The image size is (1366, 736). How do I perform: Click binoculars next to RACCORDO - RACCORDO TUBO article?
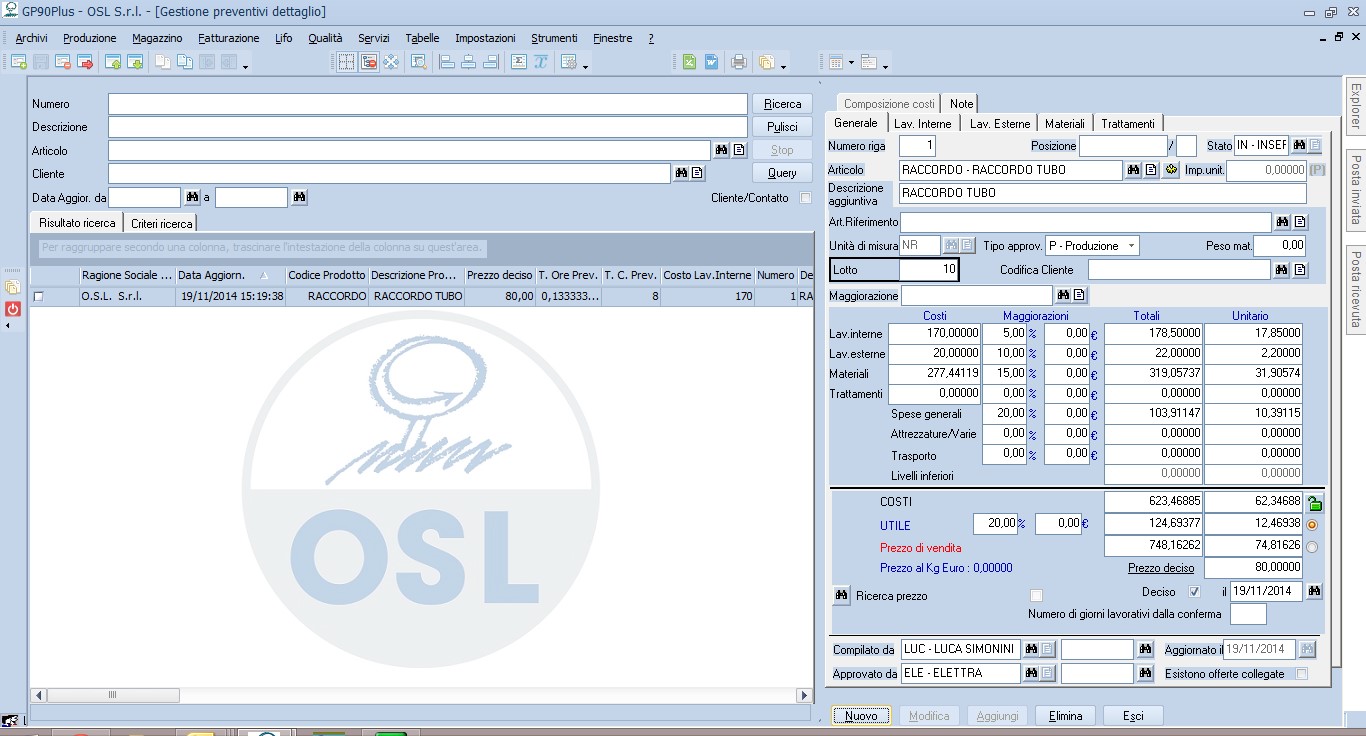[1134, 170]
